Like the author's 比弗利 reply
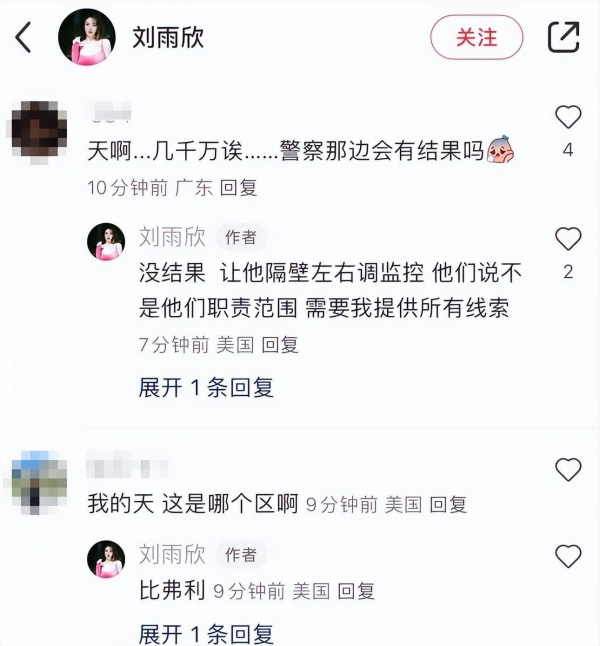The width and height of the screenshot is (600, 646). [568, 556]
